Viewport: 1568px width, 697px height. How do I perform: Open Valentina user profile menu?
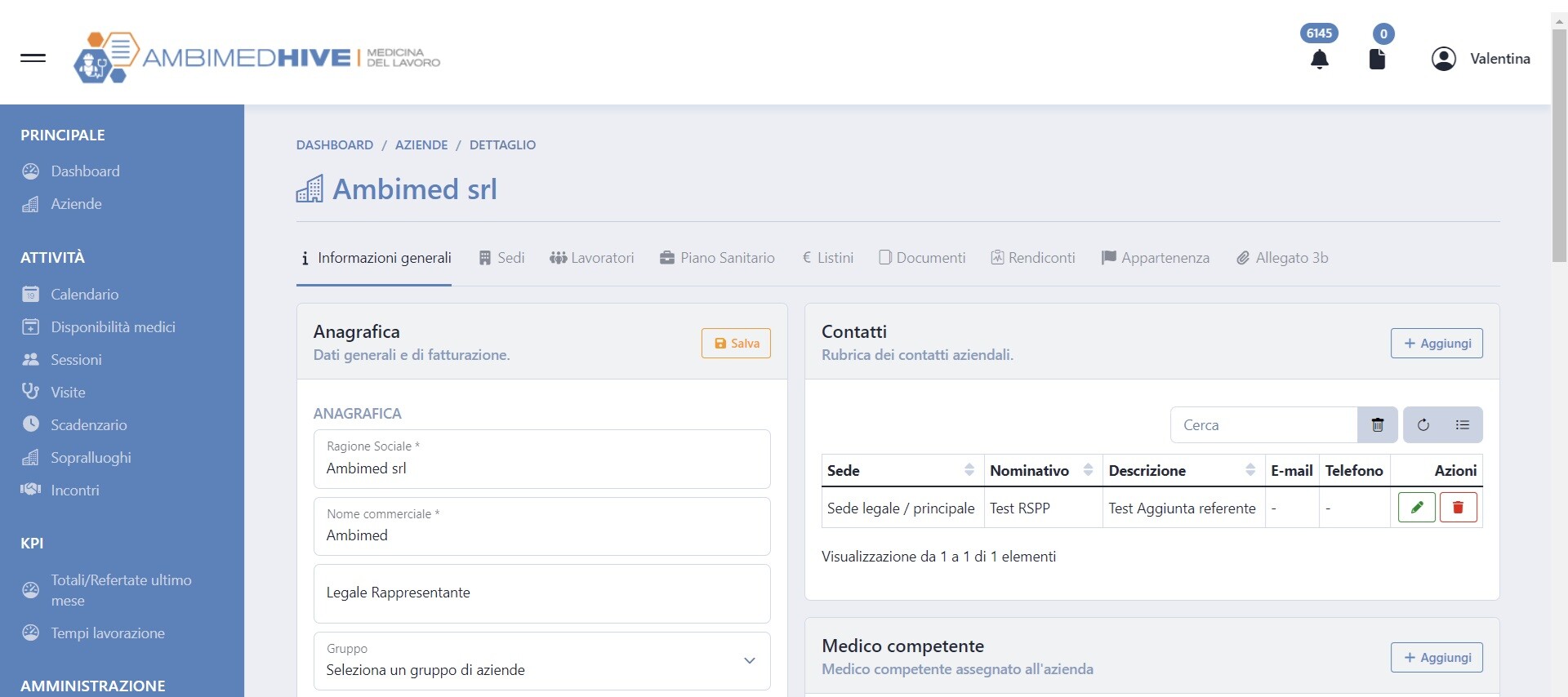click(x=1481, y=59)
